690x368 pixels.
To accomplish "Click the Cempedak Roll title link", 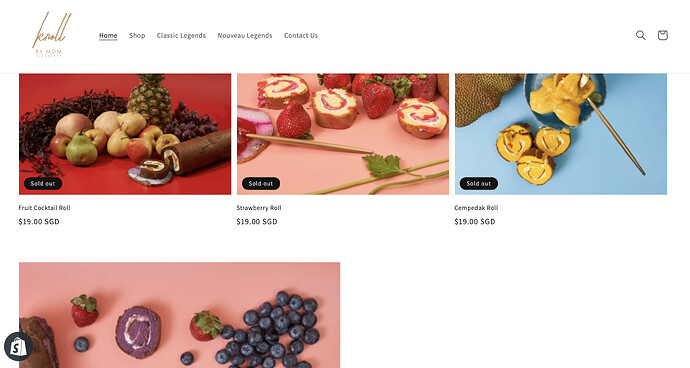I will click(x=476, y=208).
